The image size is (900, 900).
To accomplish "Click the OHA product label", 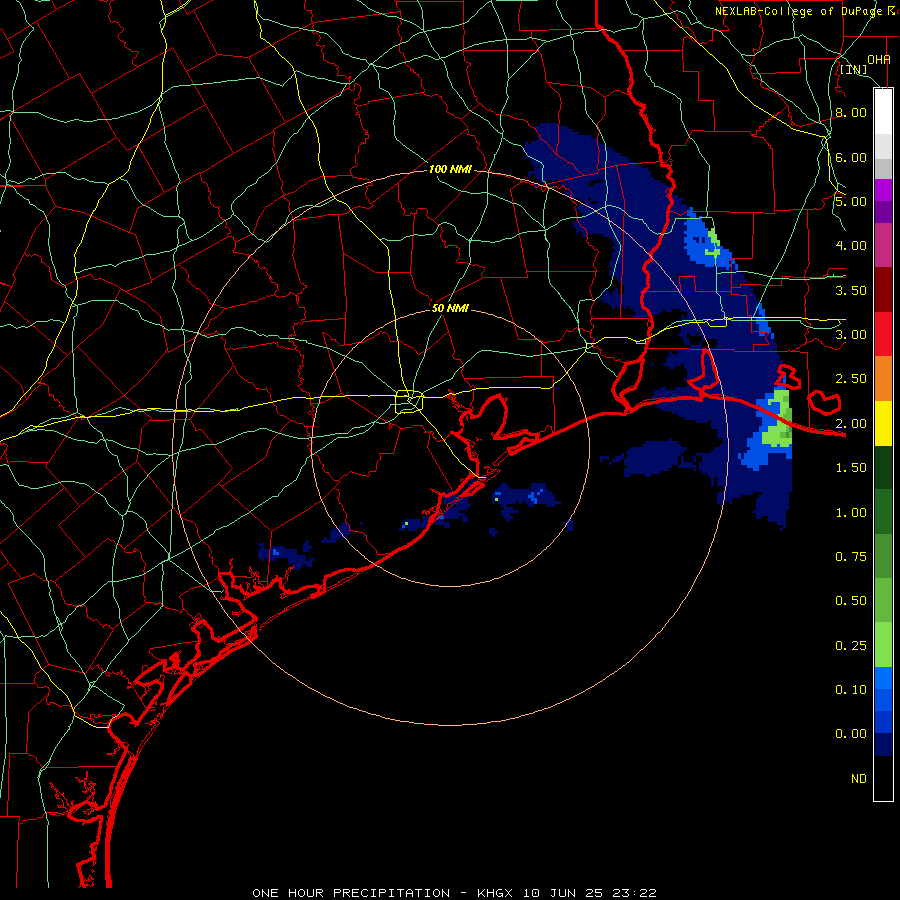I will pos(878,59).
